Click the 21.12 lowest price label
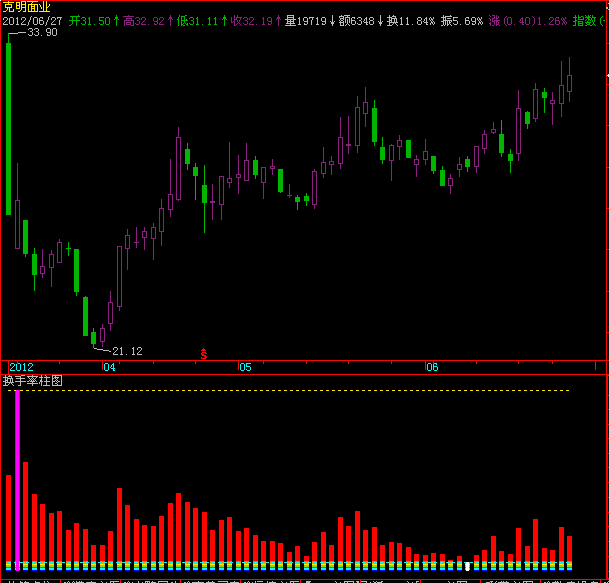Viewport: 609px width, 583px height. (x=127, y=351)
